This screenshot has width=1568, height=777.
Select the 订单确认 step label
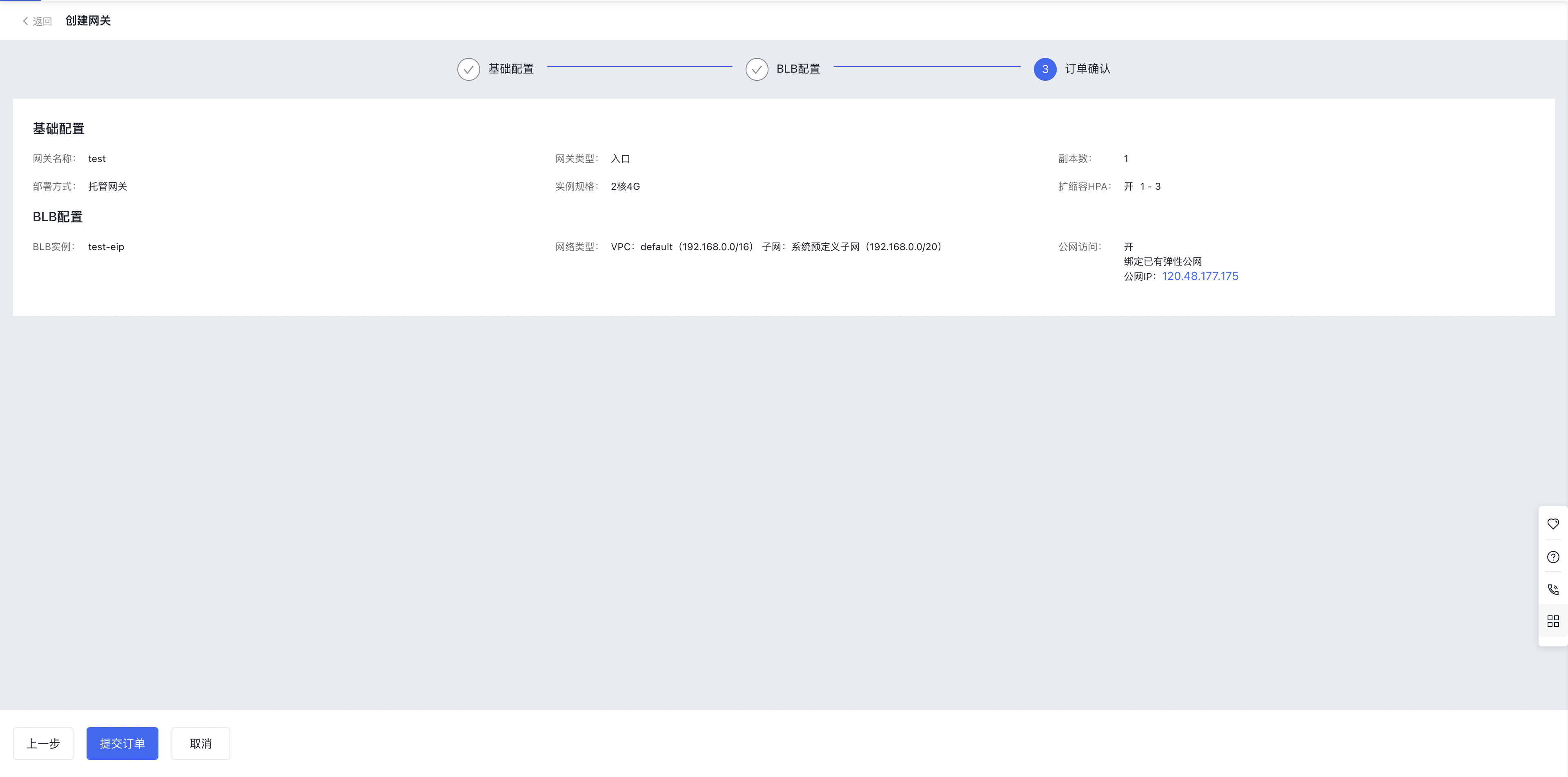click(x=1087, y=69)
